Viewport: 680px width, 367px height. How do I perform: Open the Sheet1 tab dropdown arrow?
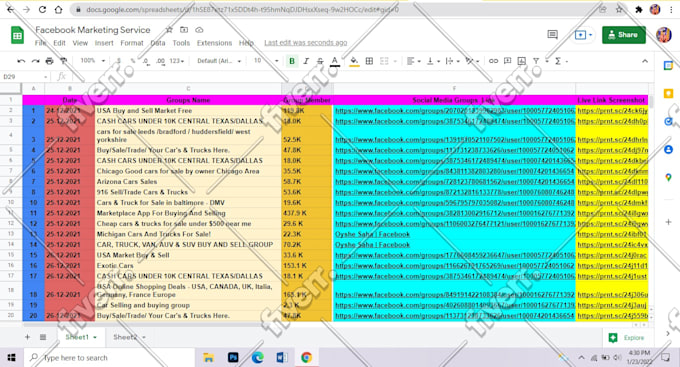pyautogui.click(x=95, y=337)
